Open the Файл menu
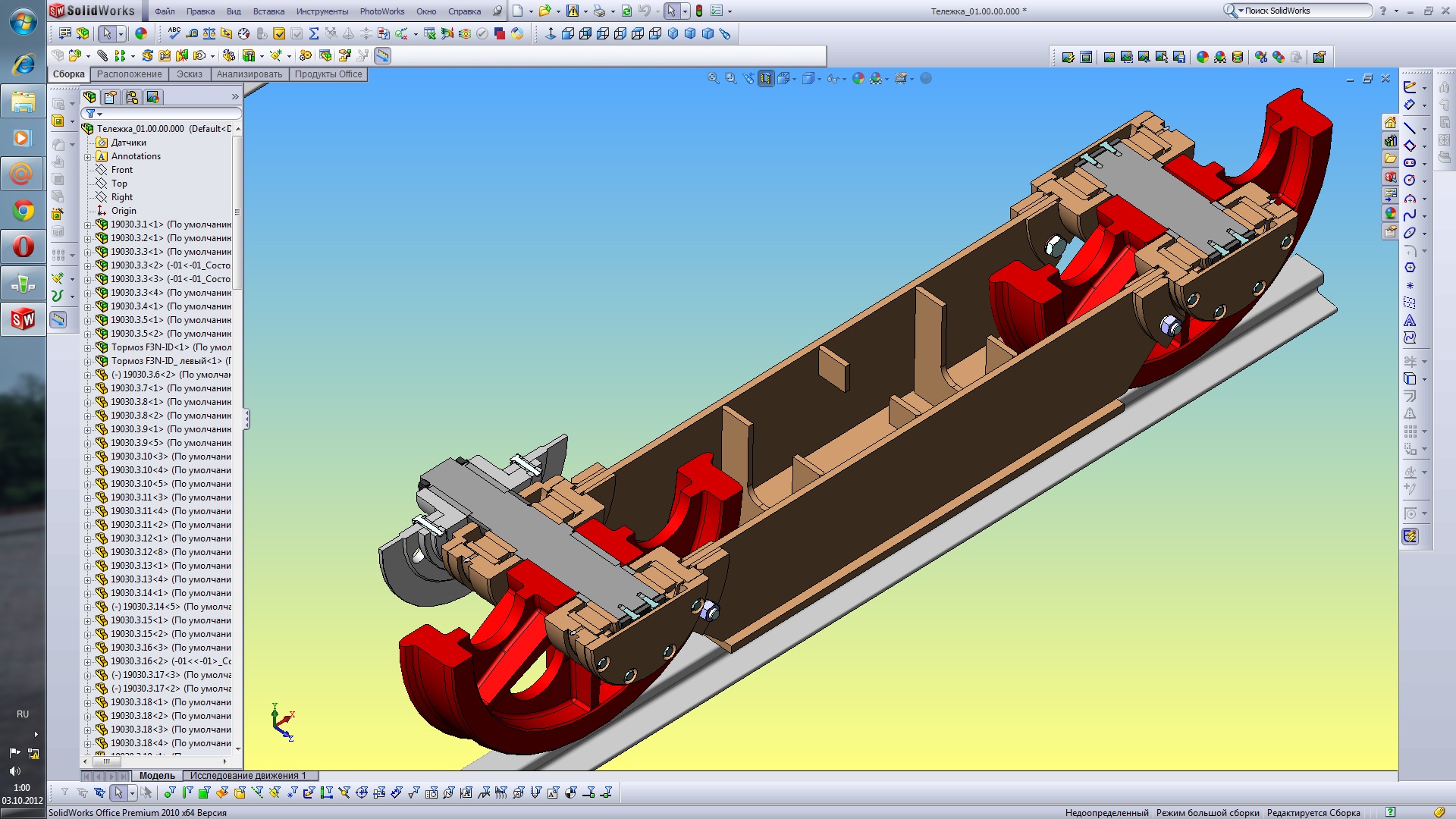 coord(165,11)
